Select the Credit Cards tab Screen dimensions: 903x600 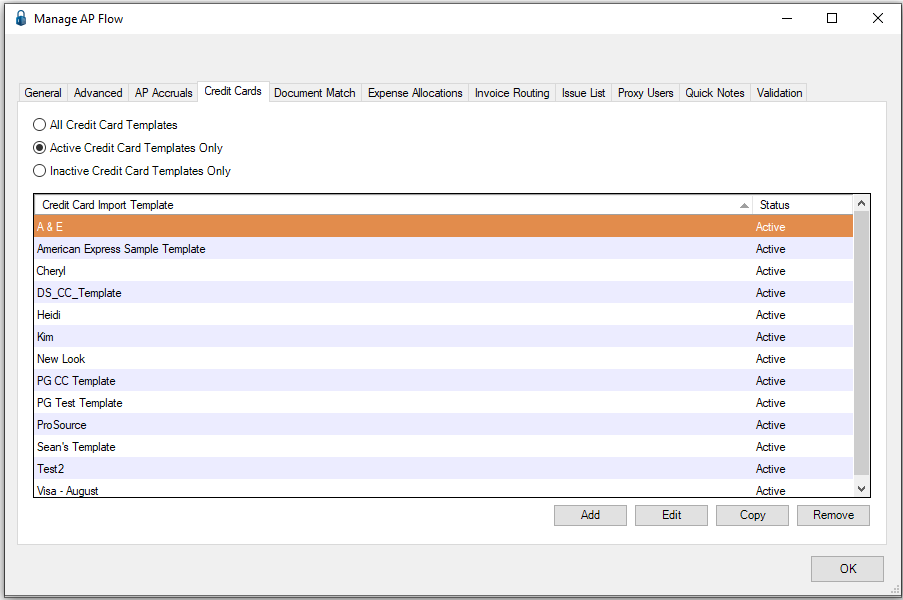[233, 91]
